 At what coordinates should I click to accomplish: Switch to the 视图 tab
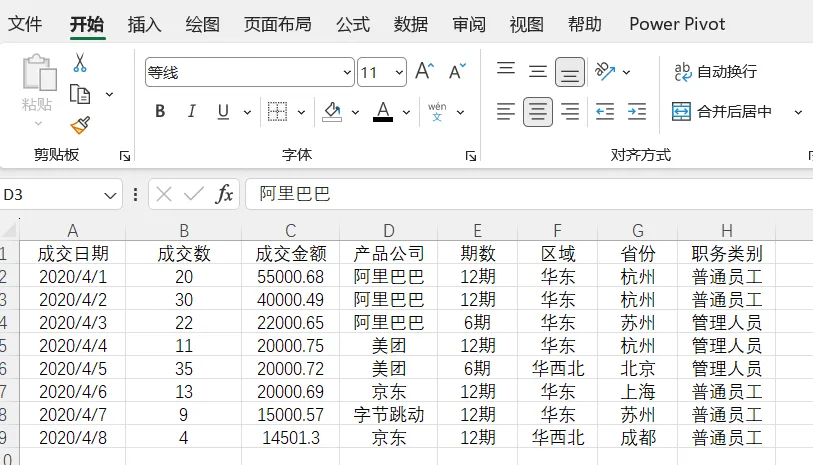526,24
